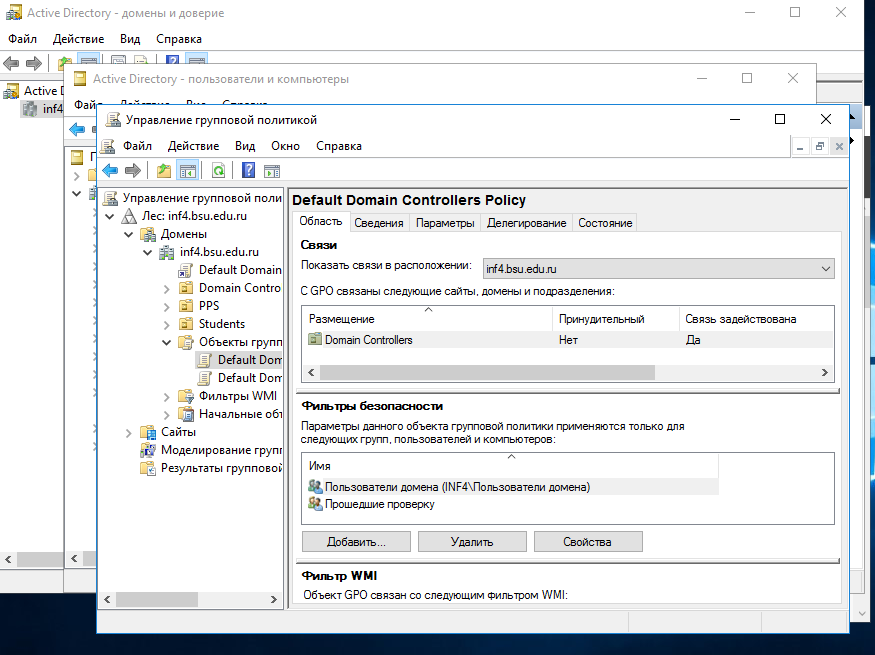
Task: Collapse the Лес: inf4.bsu.edu.ru forest node
Action: point(110,216)
